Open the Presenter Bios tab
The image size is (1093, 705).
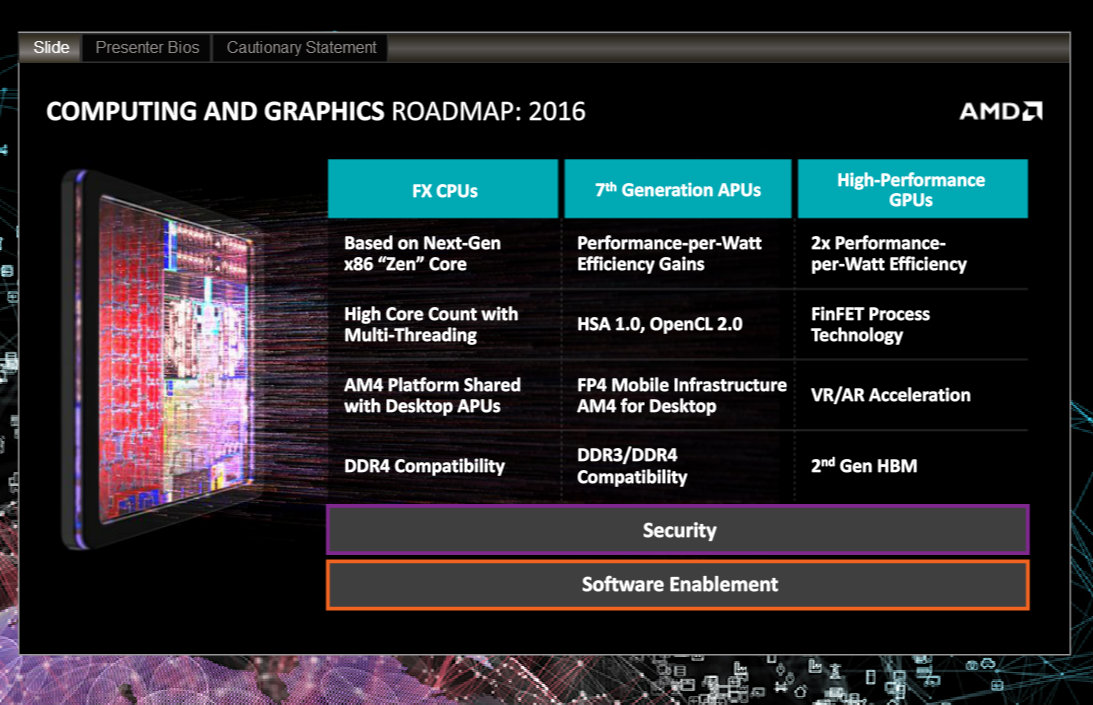147,47
